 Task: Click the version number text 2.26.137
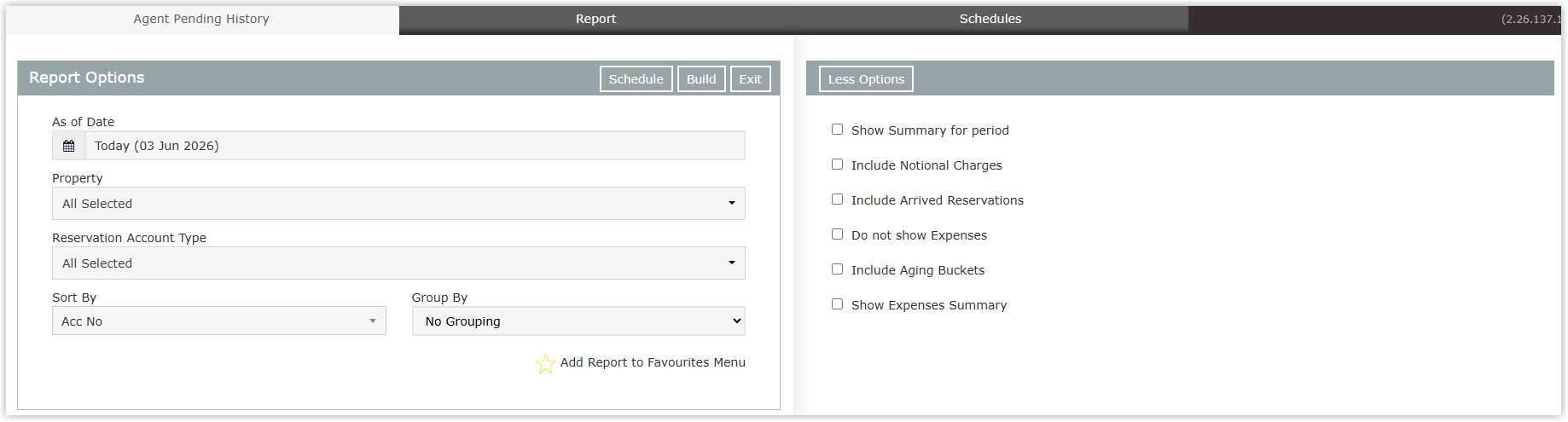pyautogui.click(x=1530, y=19)
